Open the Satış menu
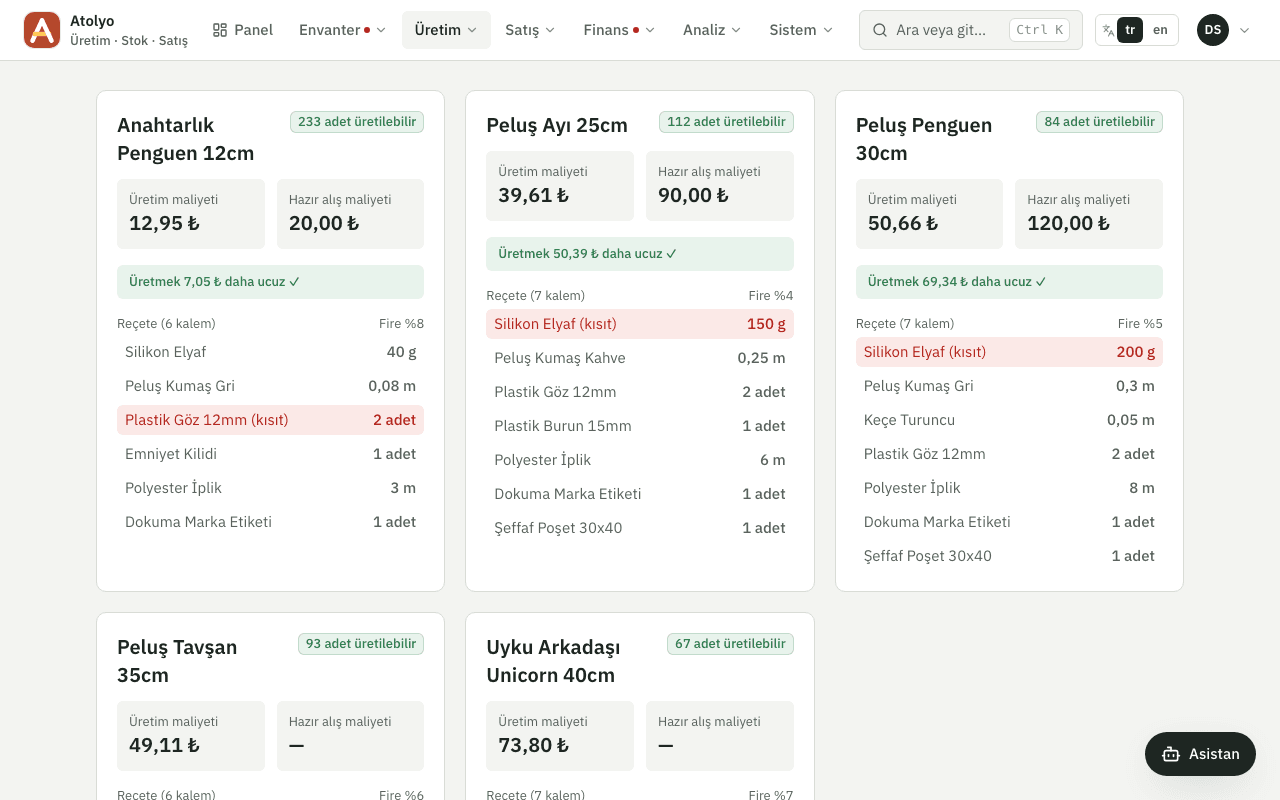 [531, 30]
